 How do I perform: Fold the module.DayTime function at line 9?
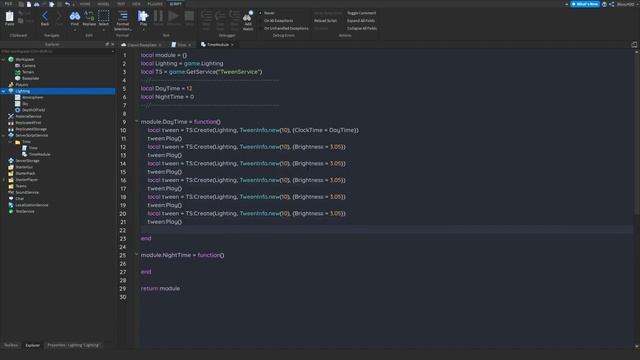tap(137, 121)
